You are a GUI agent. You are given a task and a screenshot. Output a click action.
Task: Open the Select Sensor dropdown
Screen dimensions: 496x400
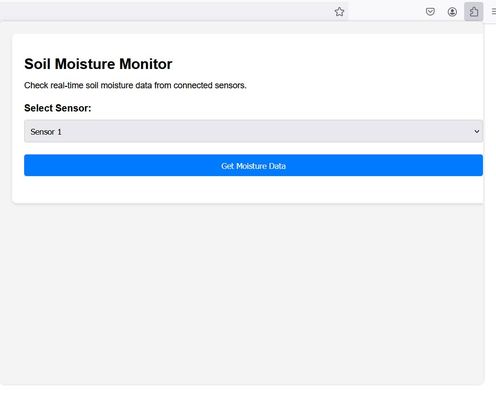(253, 131)
